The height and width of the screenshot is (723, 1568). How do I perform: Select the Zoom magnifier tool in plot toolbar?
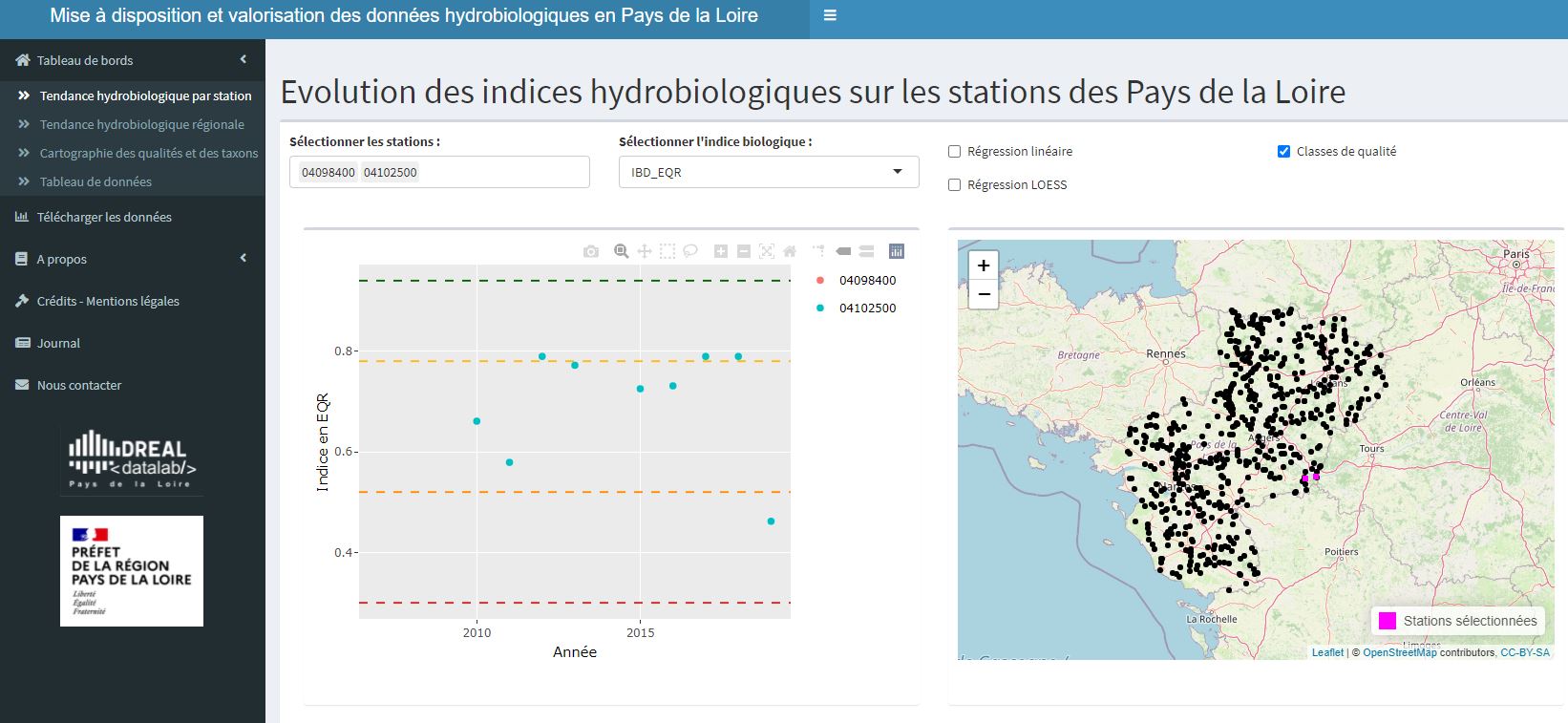click(621, 251)
